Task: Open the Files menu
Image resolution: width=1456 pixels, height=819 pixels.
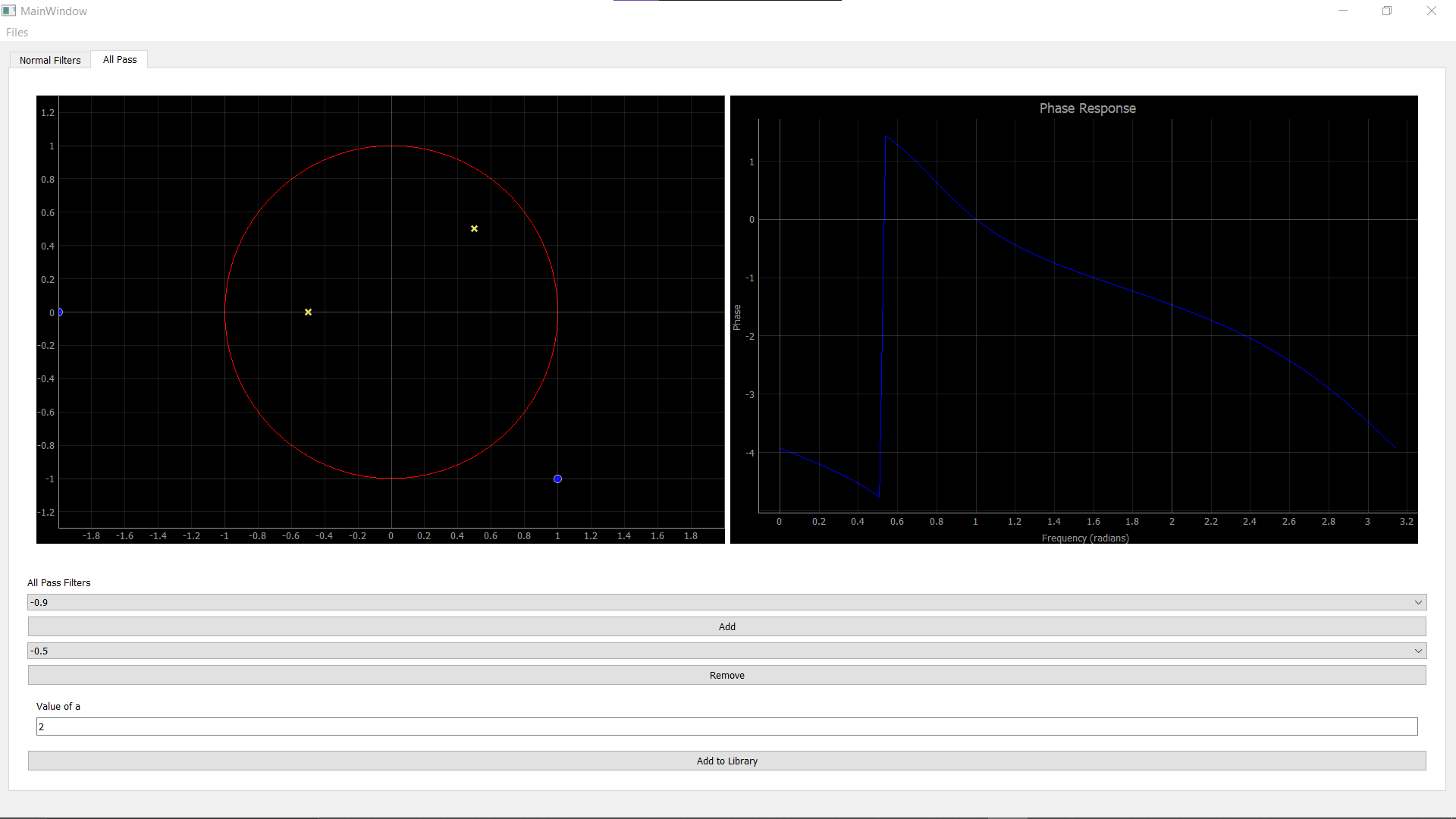Action: tap(17, 33)
